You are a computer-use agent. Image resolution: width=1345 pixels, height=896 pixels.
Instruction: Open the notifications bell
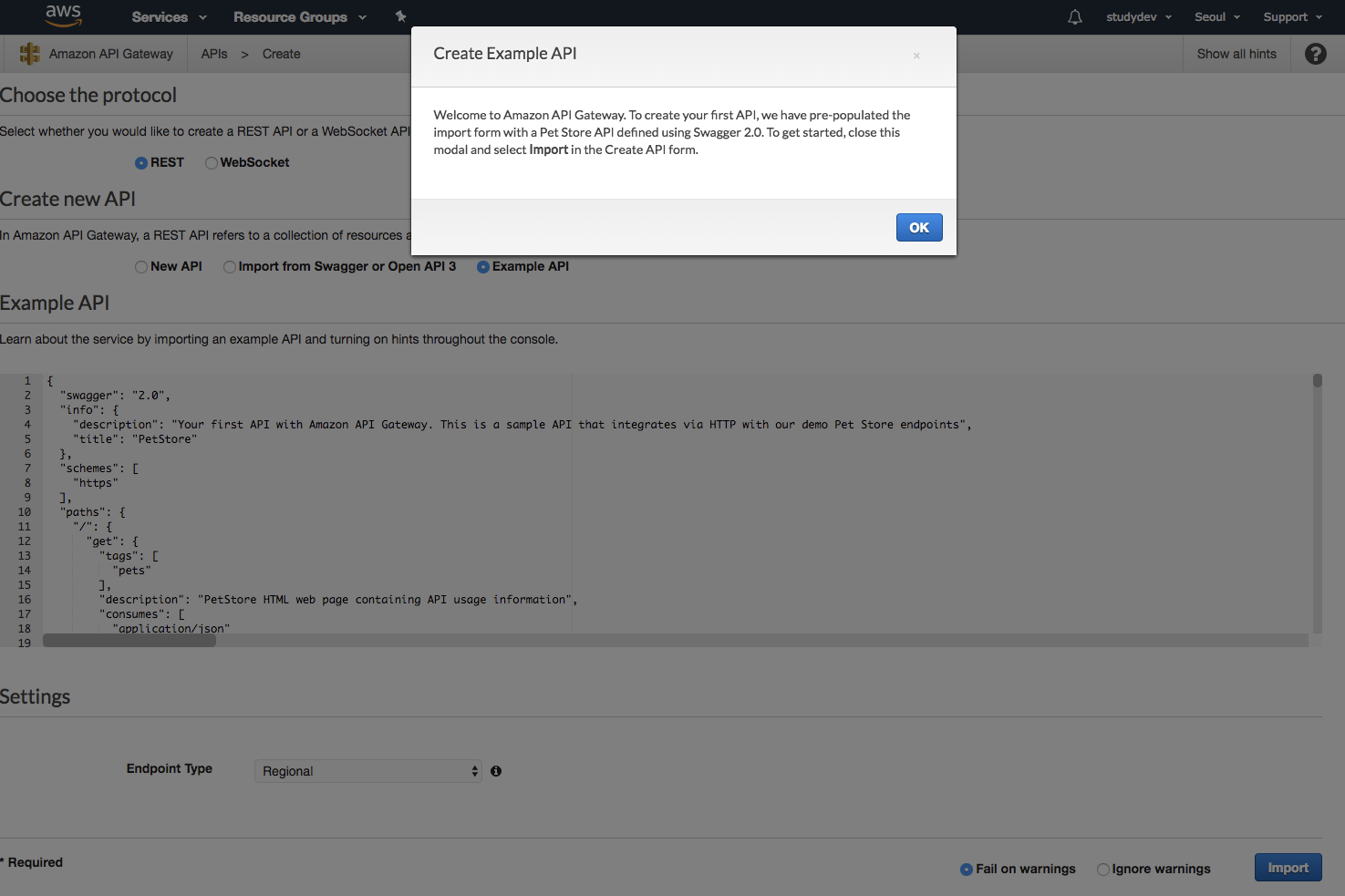pyautogui.click(x=1075, y=17)
